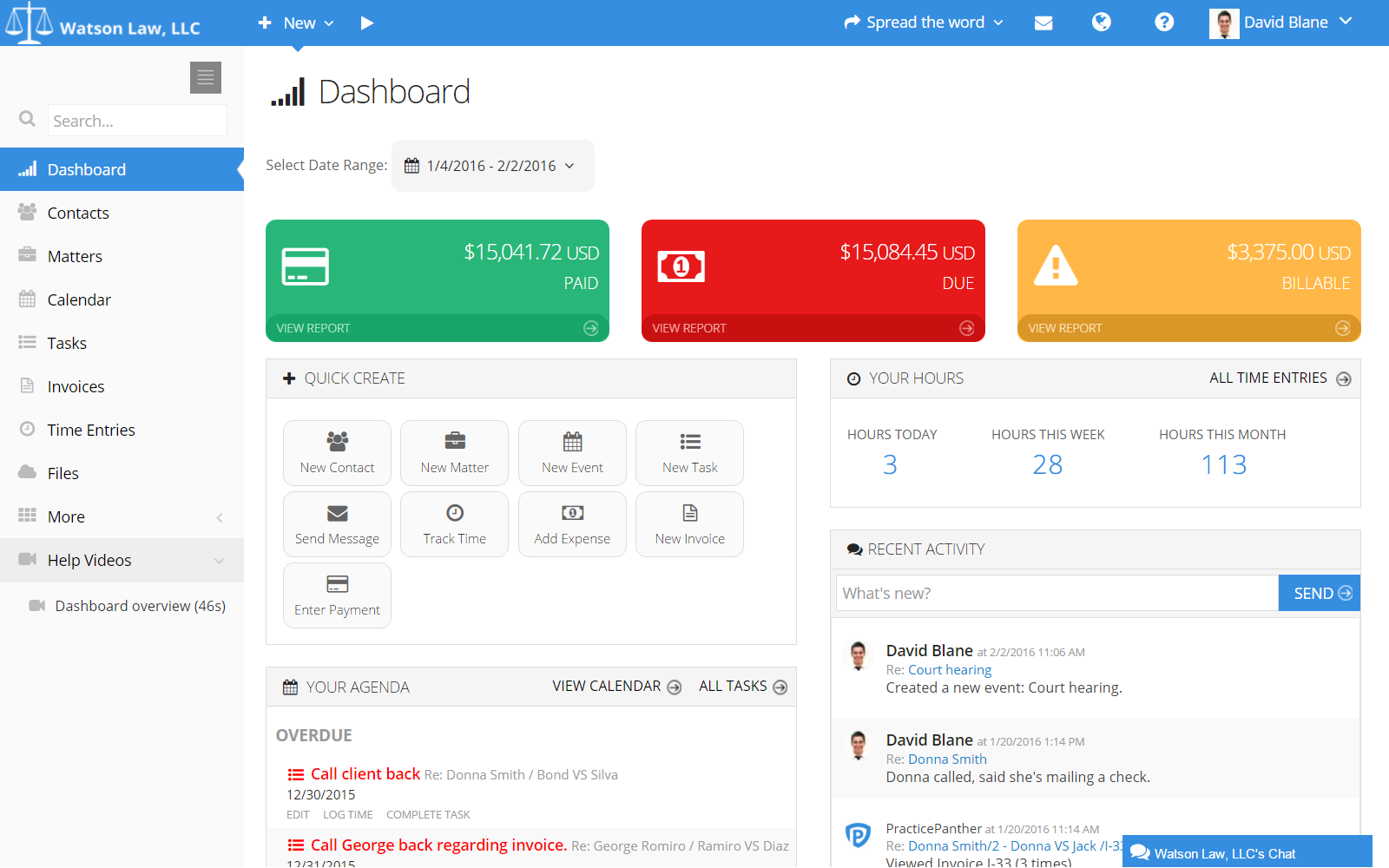Open the globe icon in top bar
This screenshot has height=868, width=1389.
(1102, 23)
